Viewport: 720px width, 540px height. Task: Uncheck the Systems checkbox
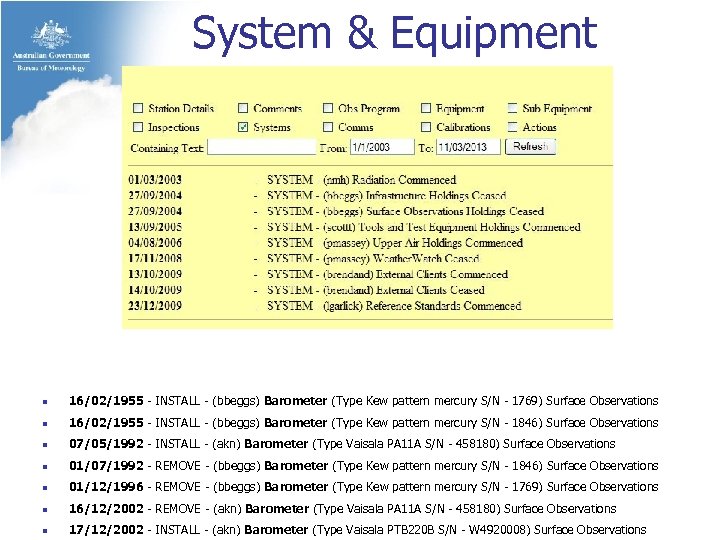pos(243,127)
